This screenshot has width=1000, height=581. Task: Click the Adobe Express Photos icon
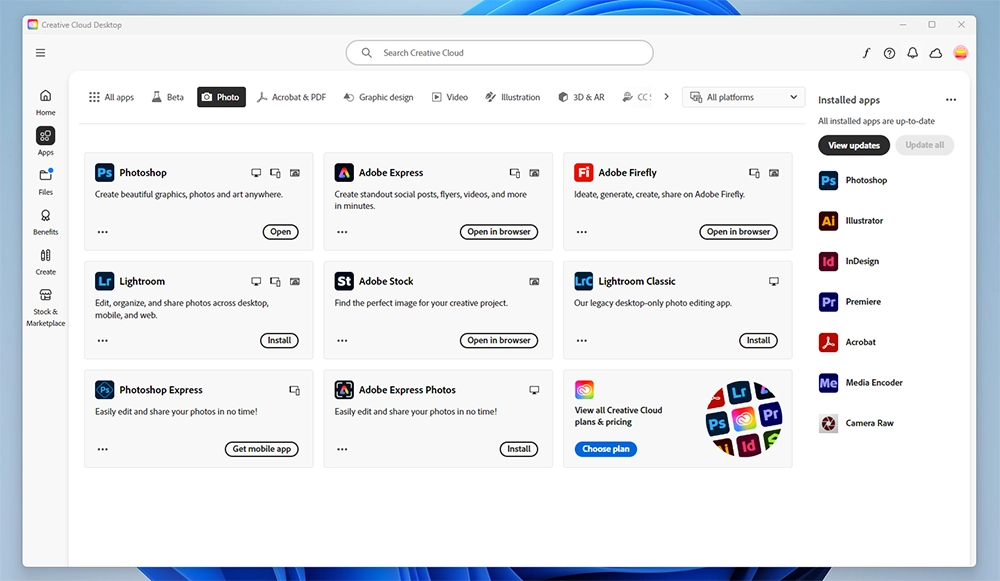coord(344,390)
